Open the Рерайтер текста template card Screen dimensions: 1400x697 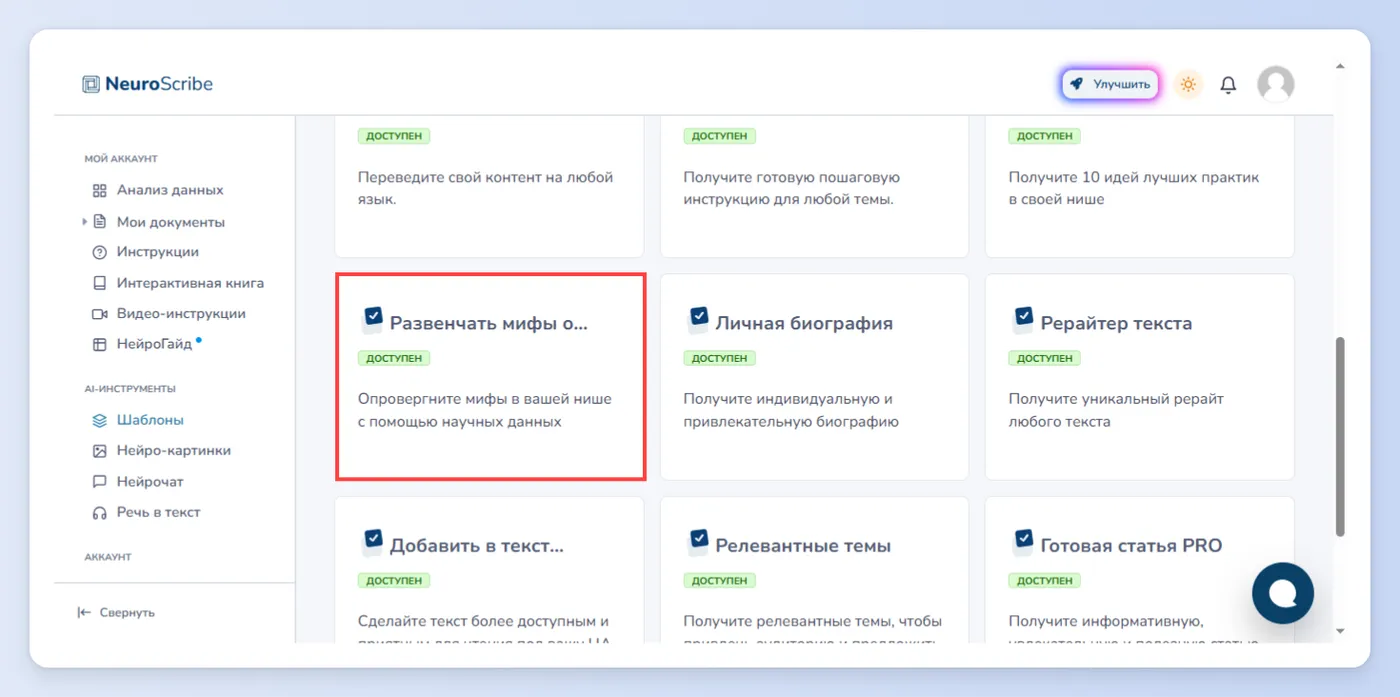(x=1140, y=377)
